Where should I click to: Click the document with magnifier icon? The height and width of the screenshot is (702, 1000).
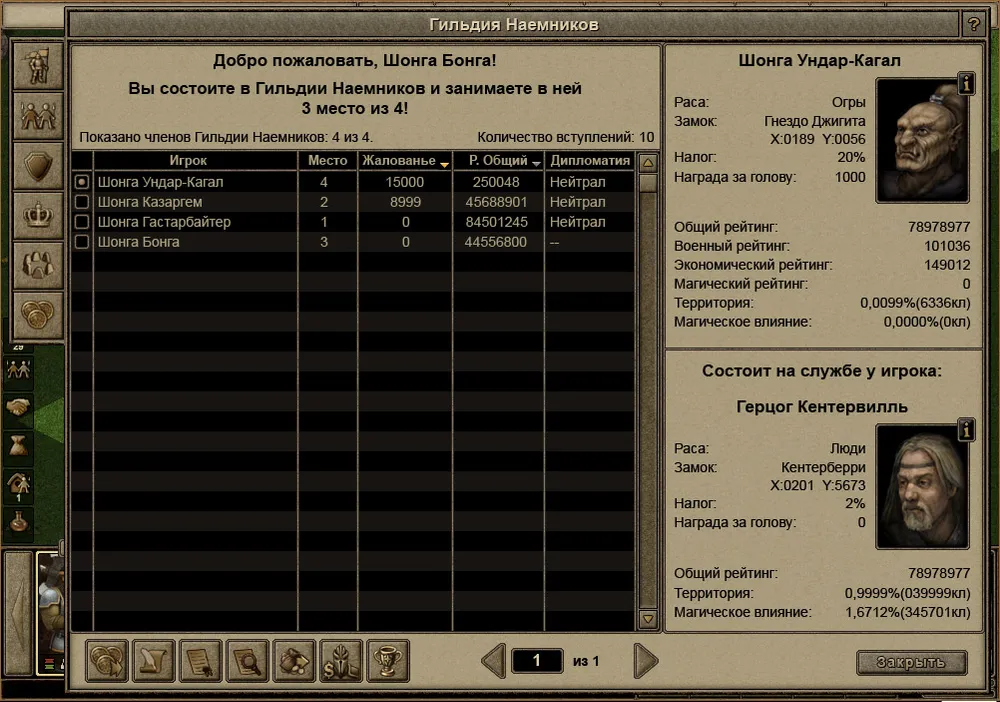[x=247, y=661]
